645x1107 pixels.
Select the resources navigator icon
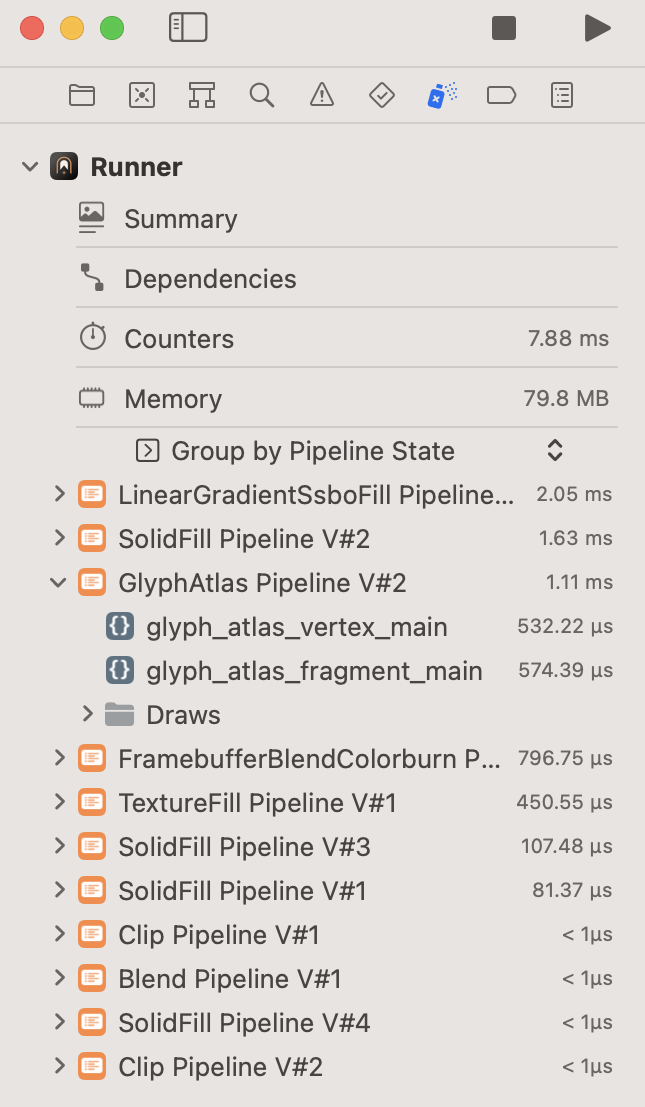coord(141,95)
